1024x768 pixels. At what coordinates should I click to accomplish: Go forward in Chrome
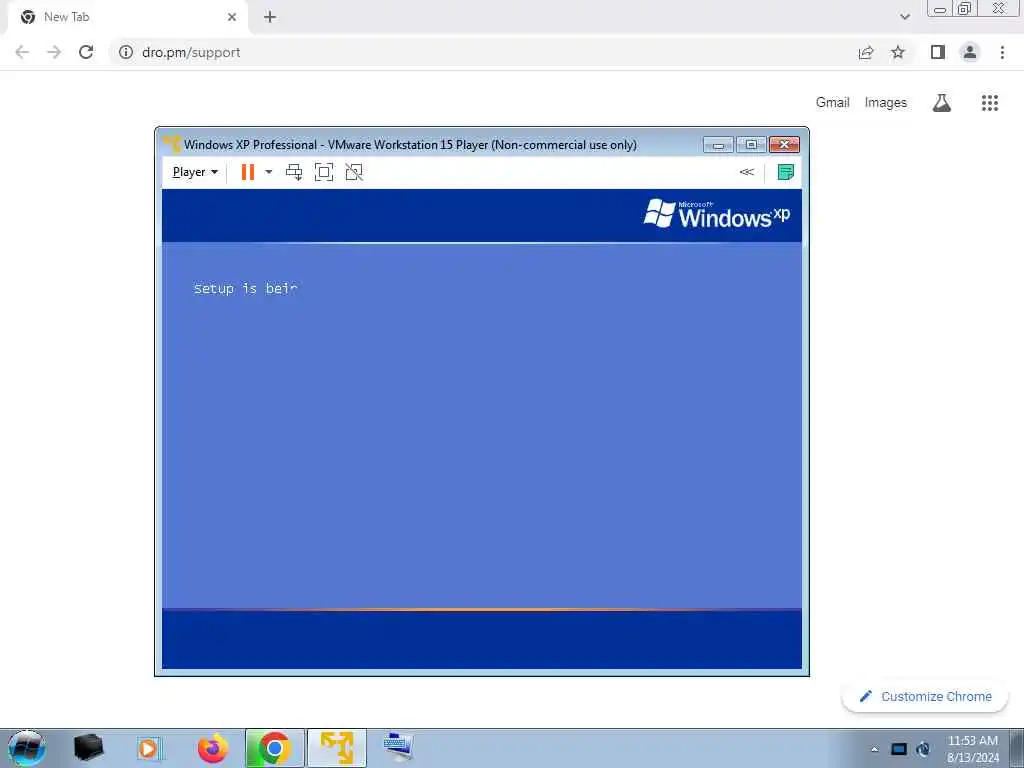pos(54,52)
